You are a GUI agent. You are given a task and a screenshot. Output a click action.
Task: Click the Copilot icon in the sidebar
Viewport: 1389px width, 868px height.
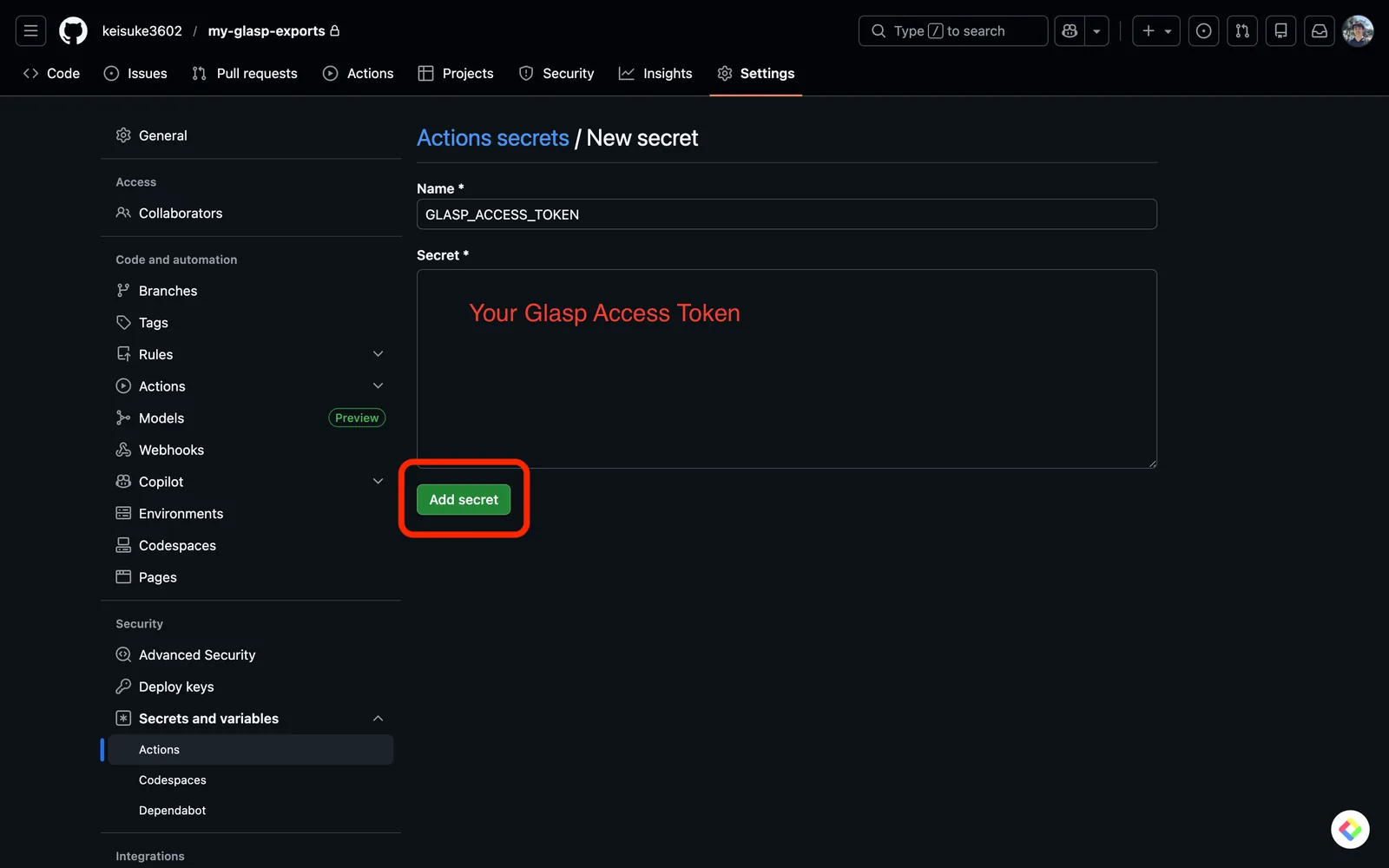click(123, 482)
